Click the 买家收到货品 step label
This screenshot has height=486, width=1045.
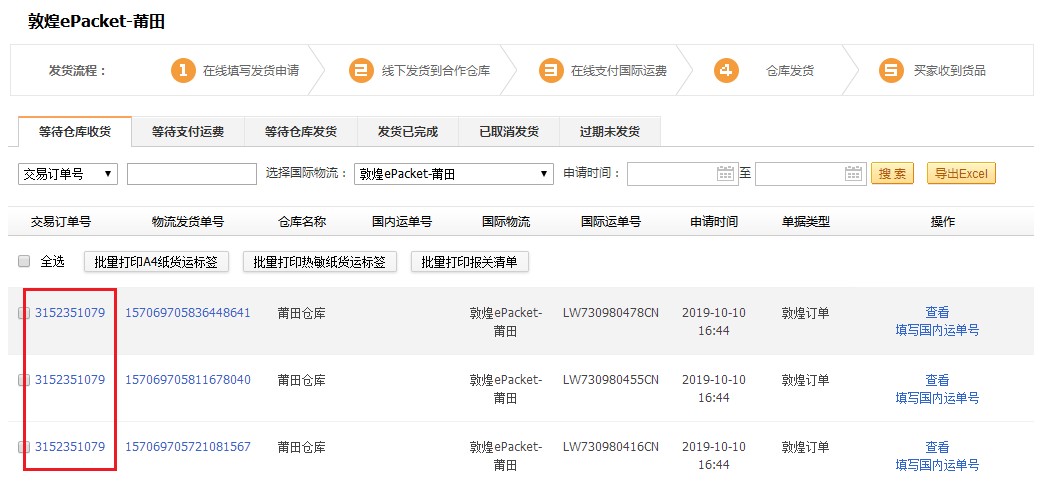coord(950,71)
